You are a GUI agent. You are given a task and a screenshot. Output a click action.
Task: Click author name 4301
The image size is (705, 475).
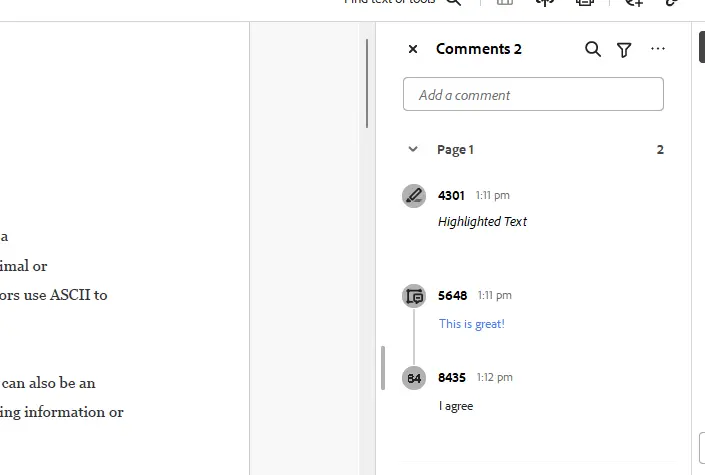click(451, 196)
